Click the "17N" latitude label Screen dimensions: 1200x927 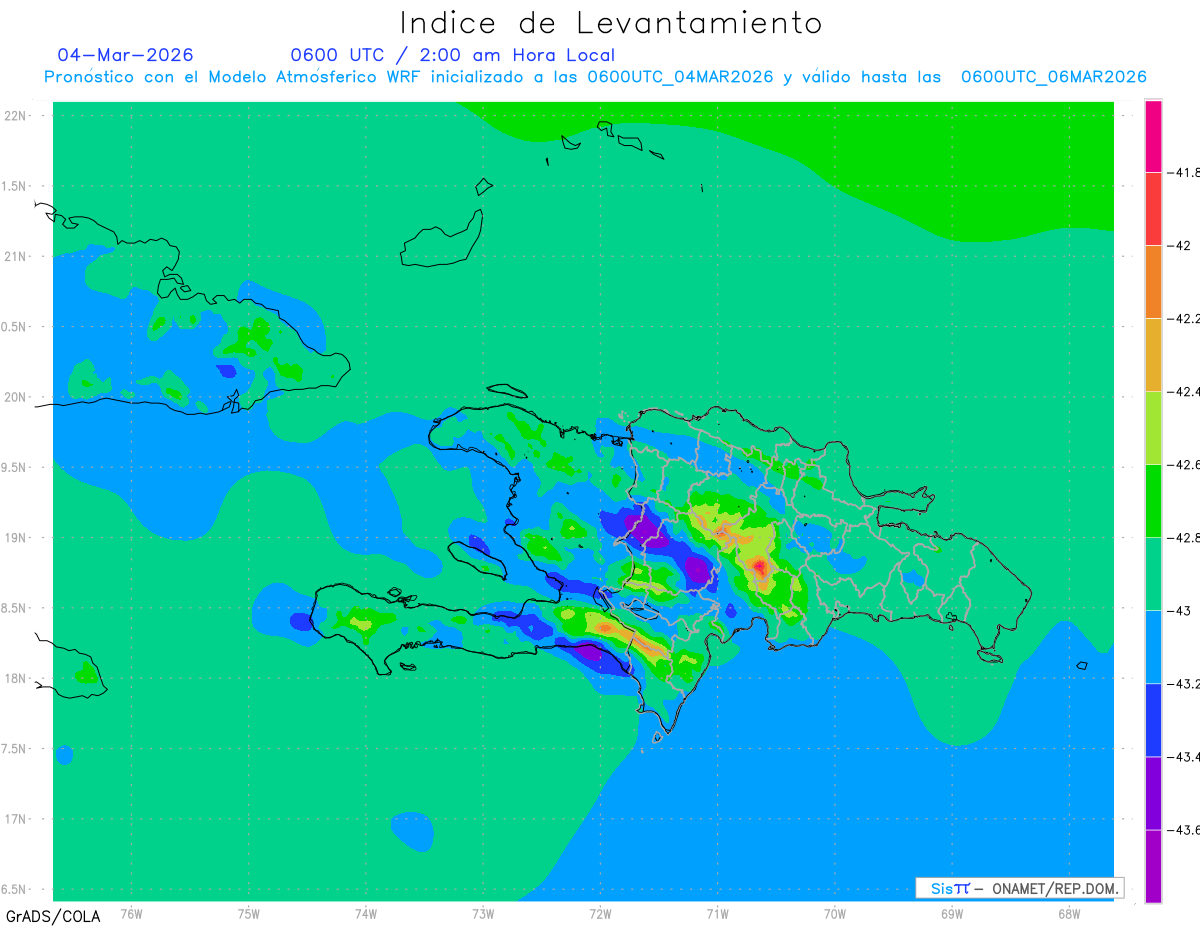coord(16,819)
